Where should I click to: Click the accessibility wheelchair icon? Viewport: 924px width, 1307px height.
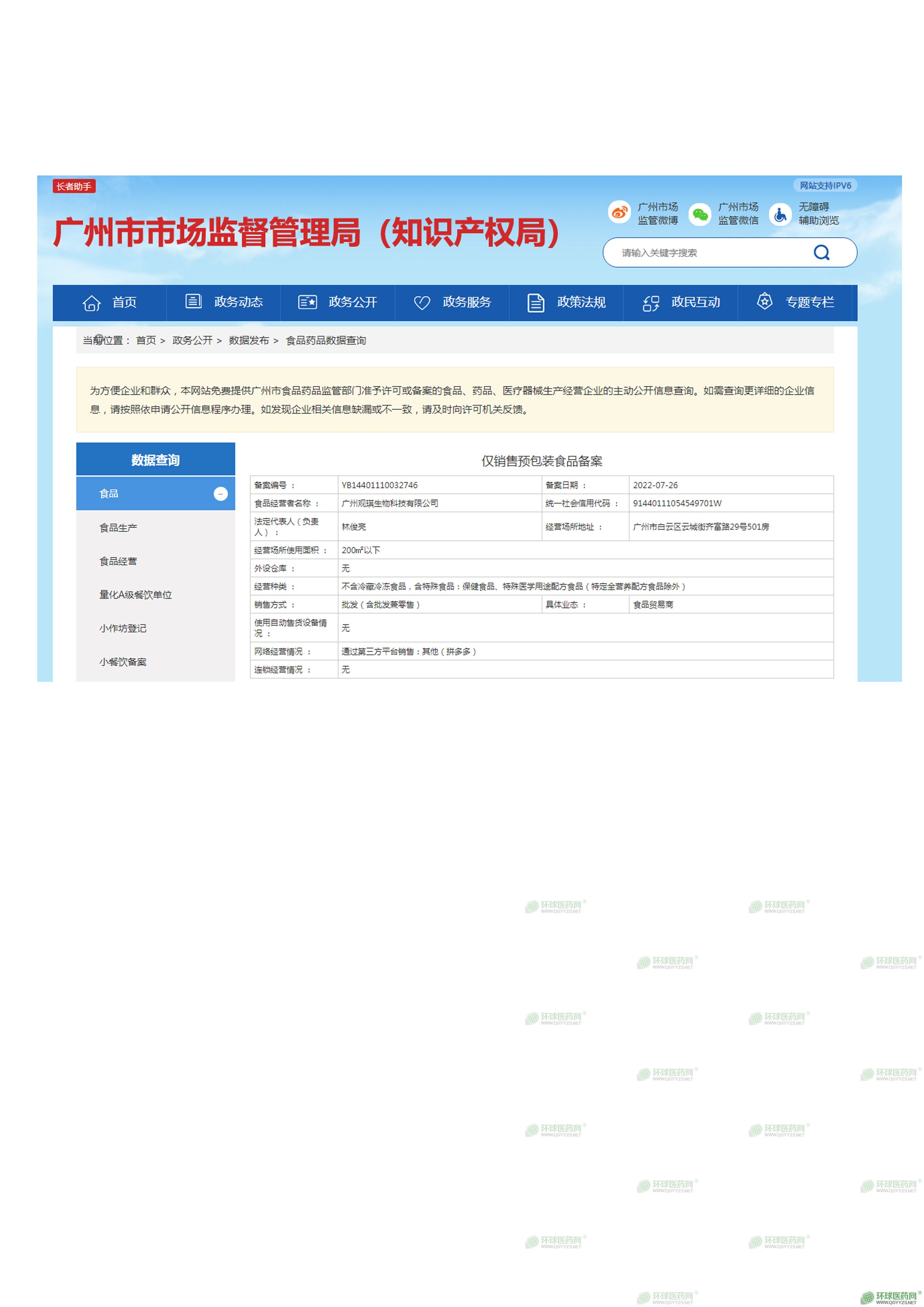click(780, 214)
